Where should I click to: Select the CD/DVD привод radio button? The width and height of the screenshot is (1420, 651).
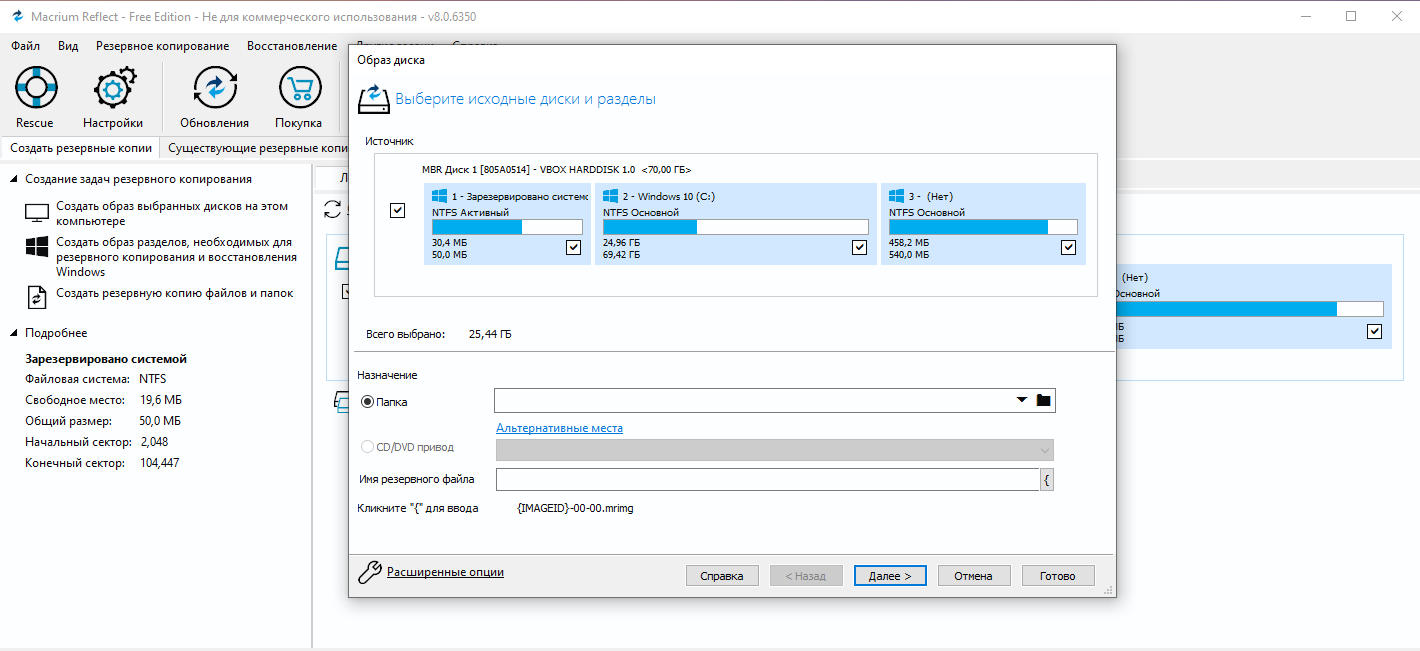click(x=367, y=447)
